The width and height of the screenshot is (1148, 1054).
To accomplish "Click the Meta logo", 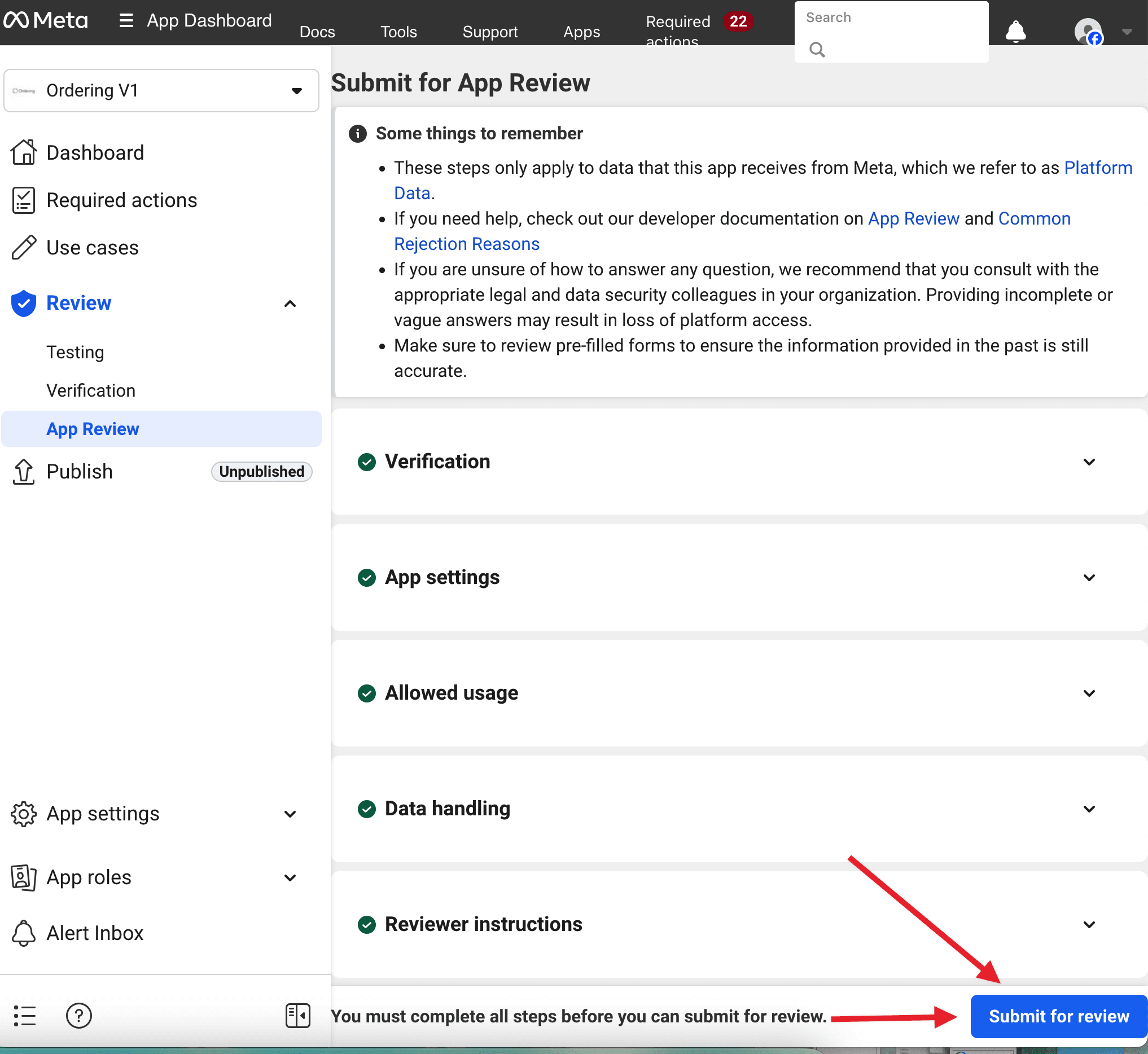I will [x=46, y=20].
